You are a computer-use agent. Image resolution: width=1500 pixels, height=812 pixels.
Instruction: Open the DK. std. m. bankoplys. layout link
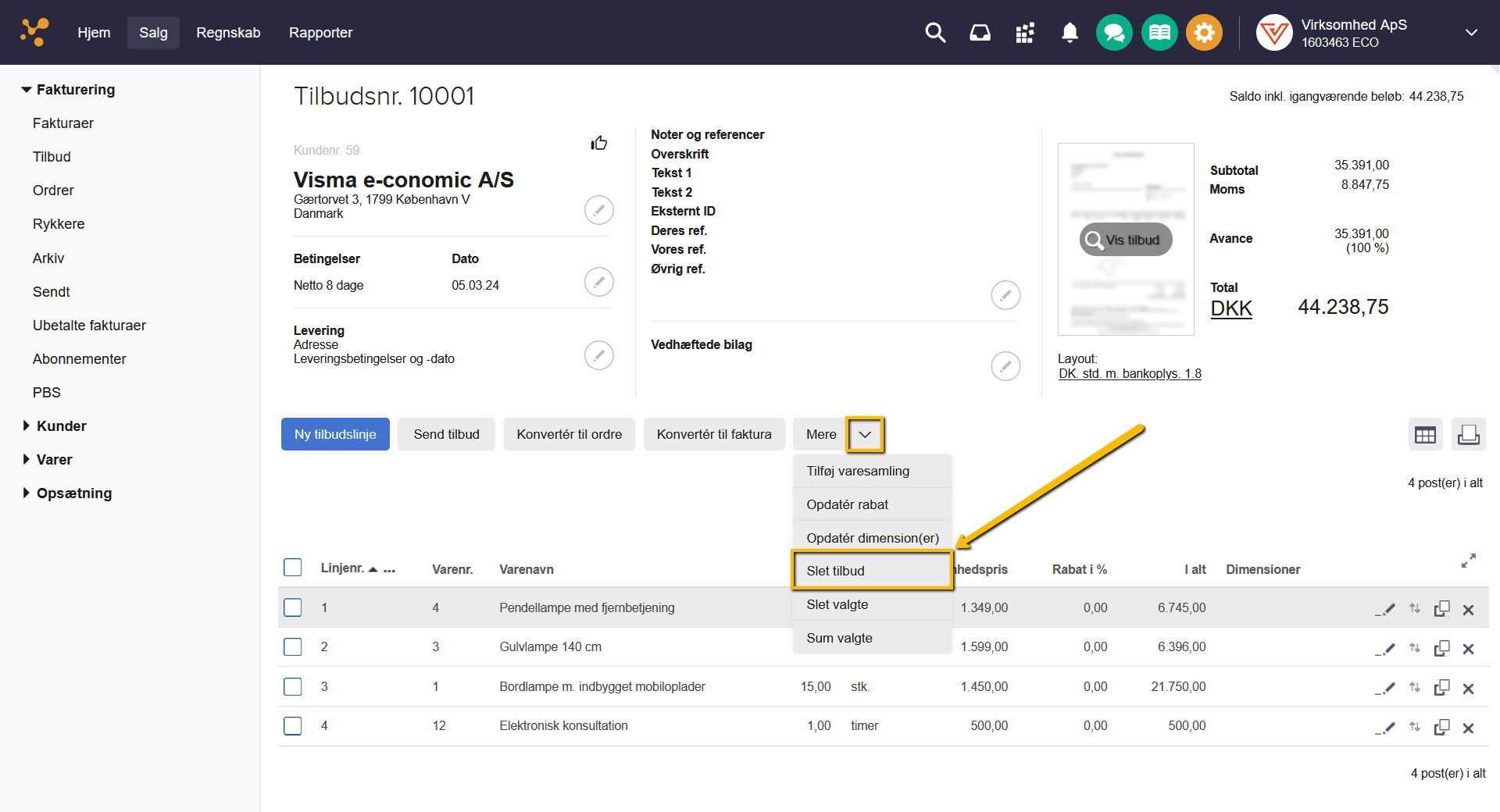pos(1130,374)
